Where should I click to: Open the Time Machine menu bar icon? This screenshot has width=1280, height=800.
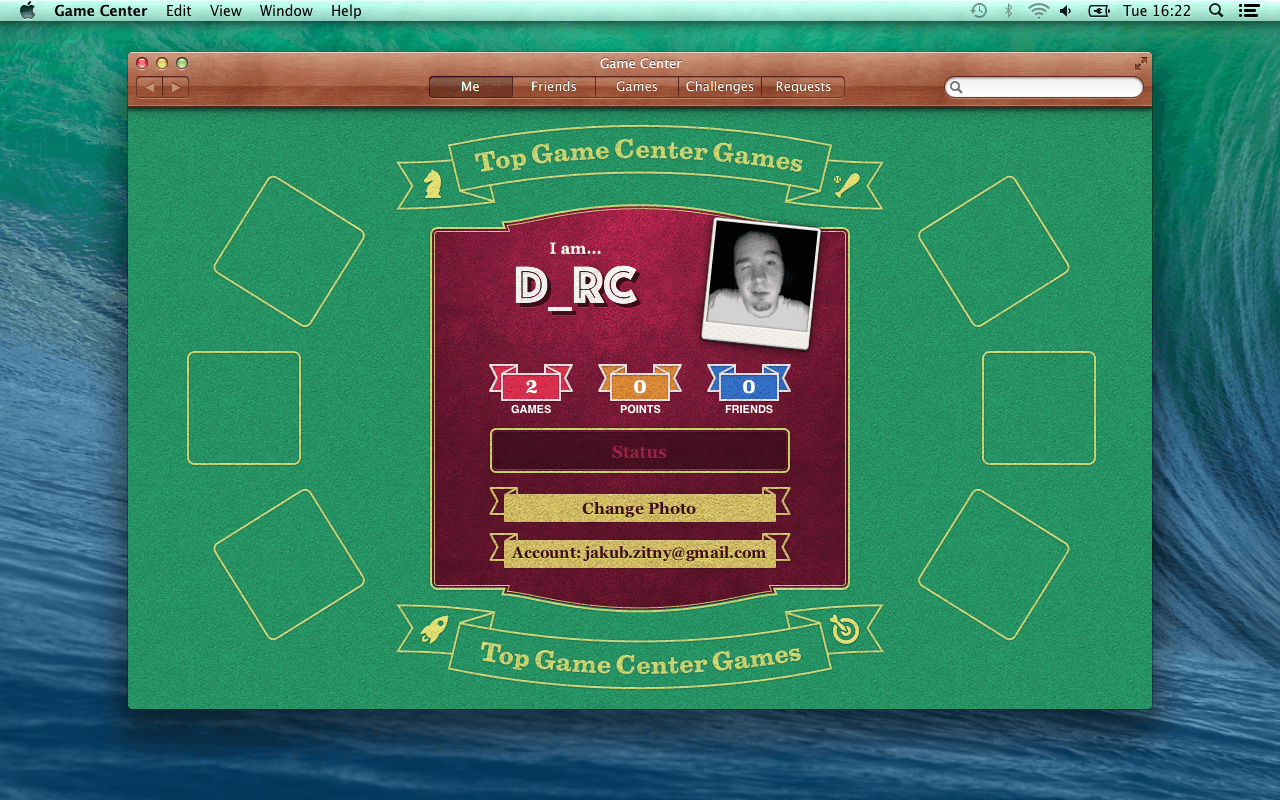point(979,11)
